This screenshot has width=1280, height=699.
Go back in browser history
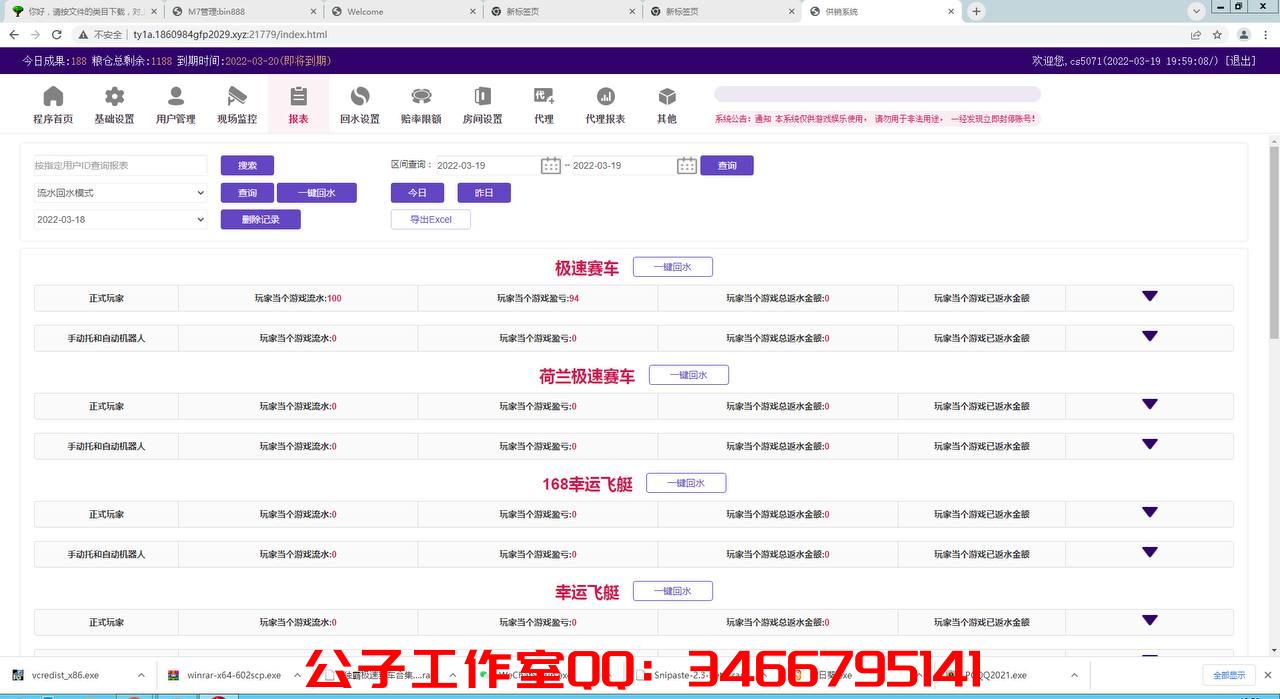pos(14,34)
